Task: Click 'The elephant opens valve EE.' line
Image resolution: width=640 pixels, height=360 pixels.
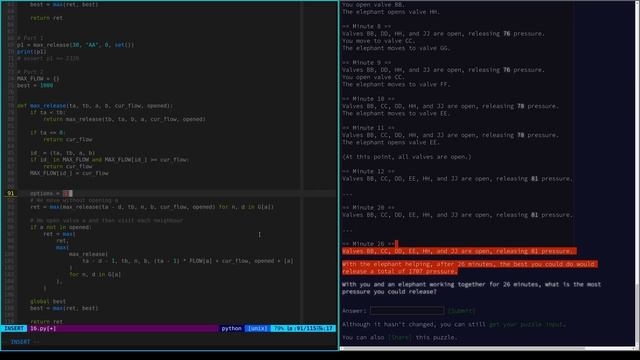Action: point(391,142)
